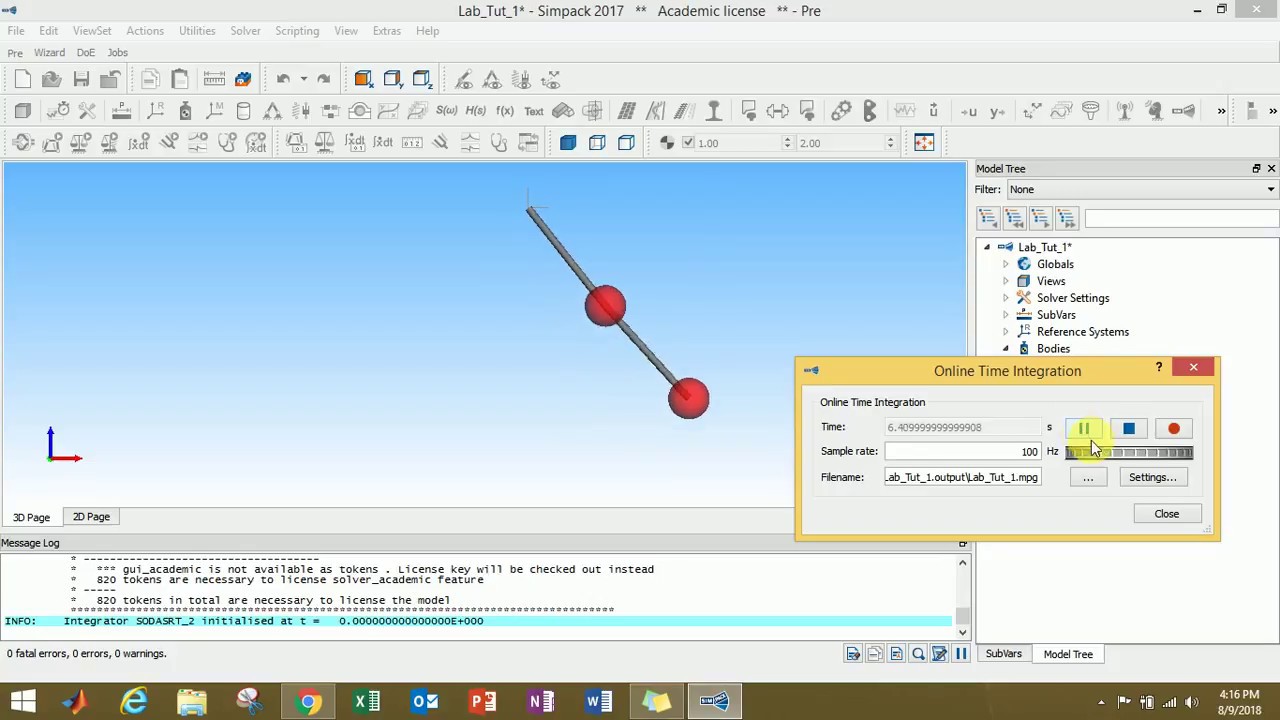Click the Save floppy disk icon
The width and height of the screenshot is (1280, 720).
(81, 79)
